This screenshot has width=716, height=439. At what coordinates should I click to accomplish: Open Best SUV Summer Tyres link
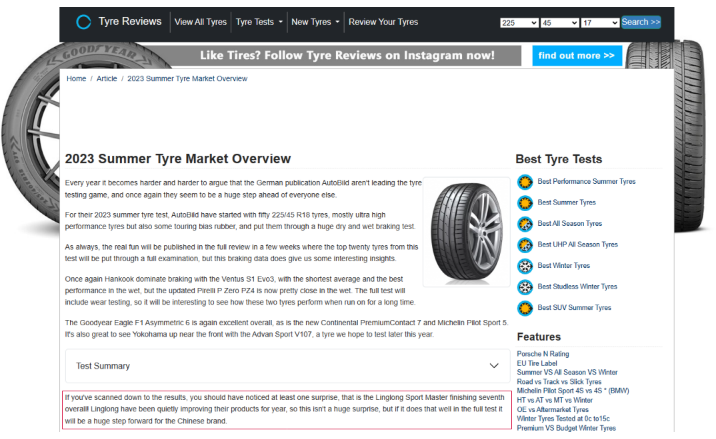pyautogui.click(x=574, y=307)
